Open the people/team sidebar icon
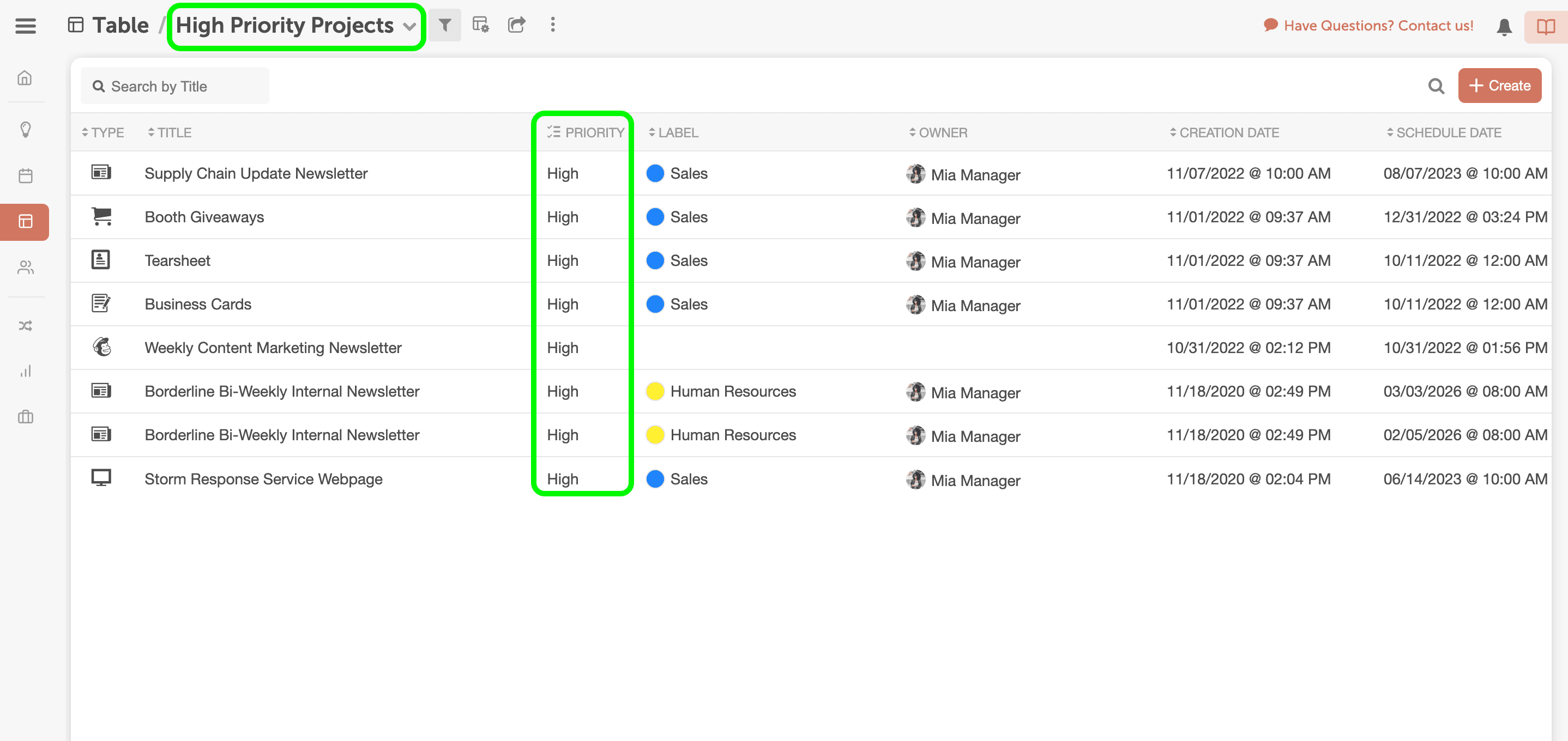 tap(25, 268)
